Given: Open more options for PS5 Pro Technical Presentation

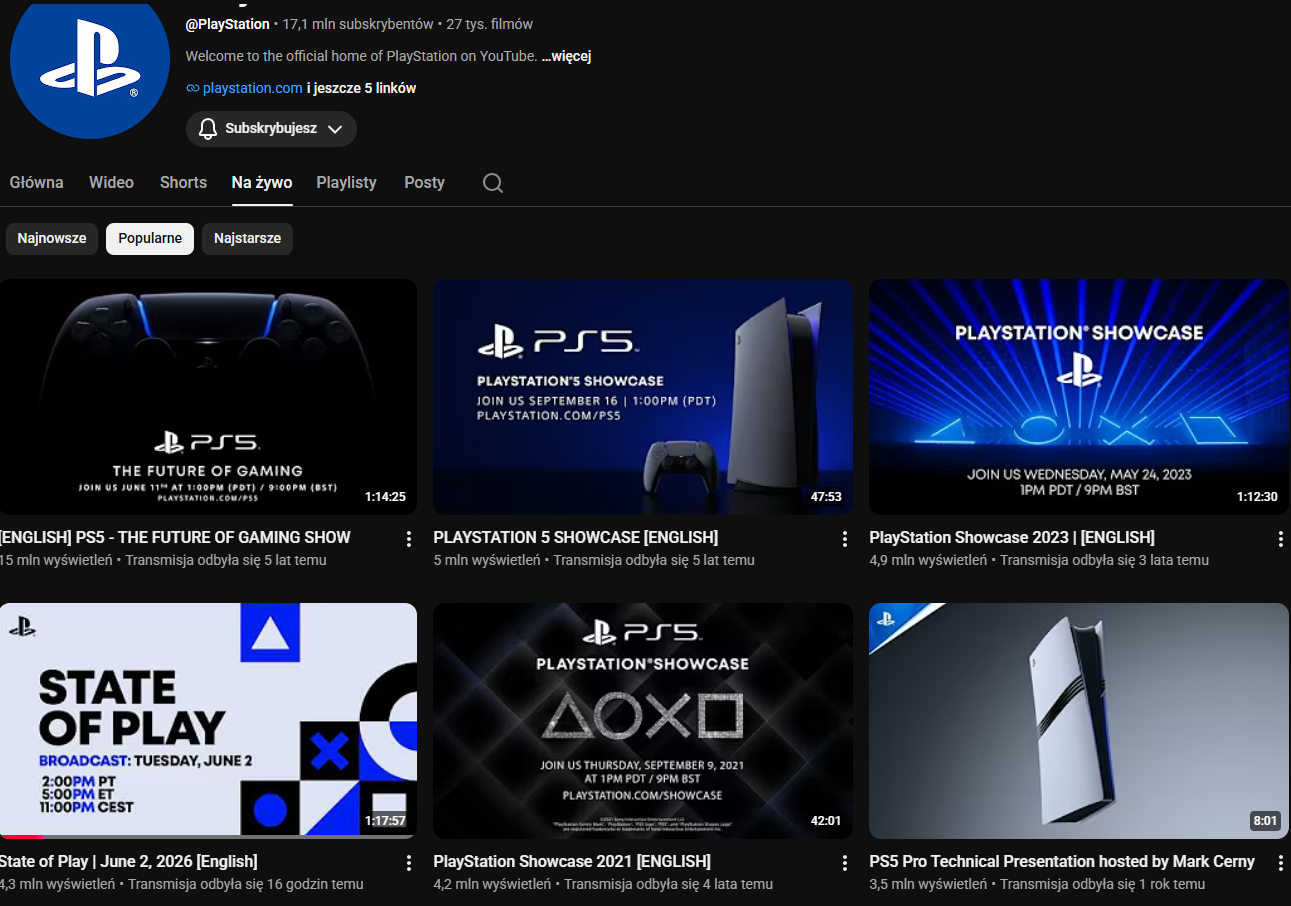Looking at the screenshot, I should point(1281,863).
